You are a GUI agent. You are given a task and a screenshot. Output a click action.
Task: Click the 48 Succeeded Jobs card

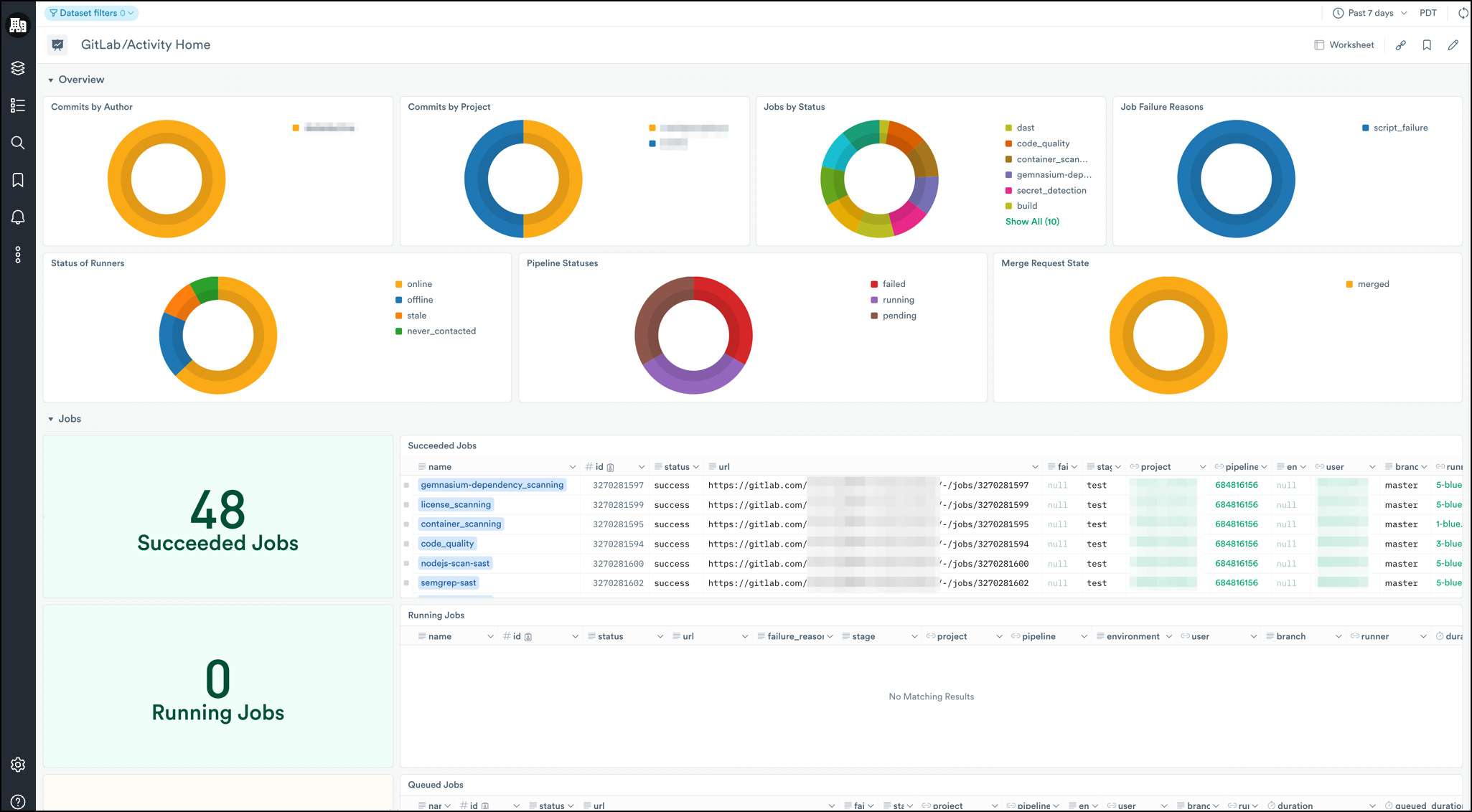[x=218, y=516]
